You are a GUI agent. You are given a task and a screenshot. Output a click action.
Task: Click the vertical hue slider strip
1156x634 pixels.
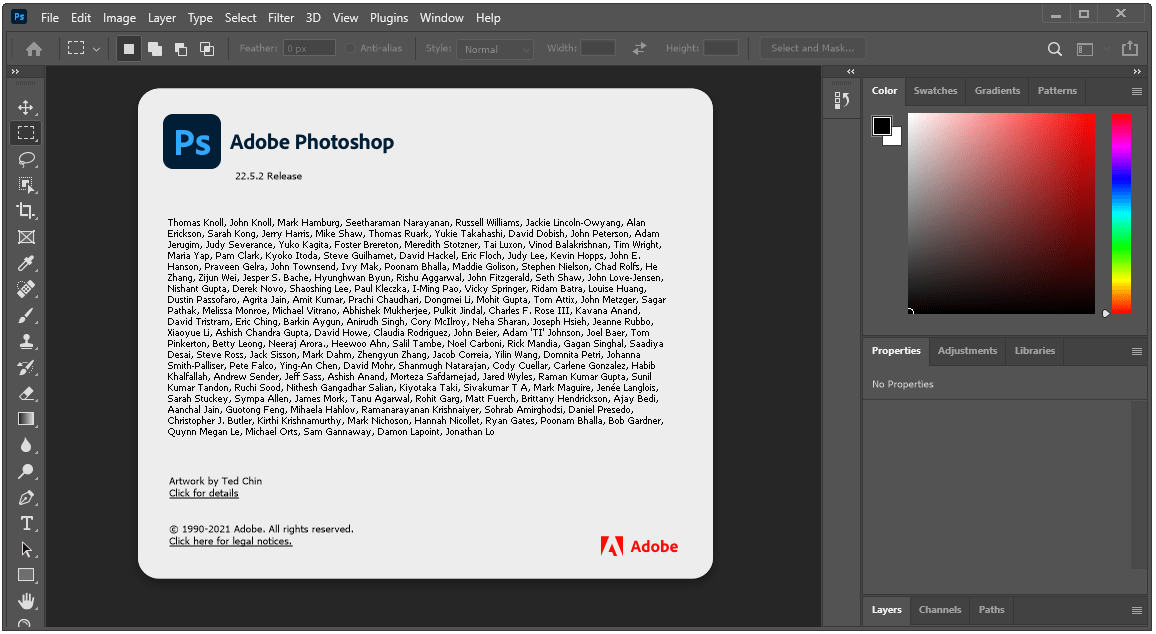tap(1121, 212)
